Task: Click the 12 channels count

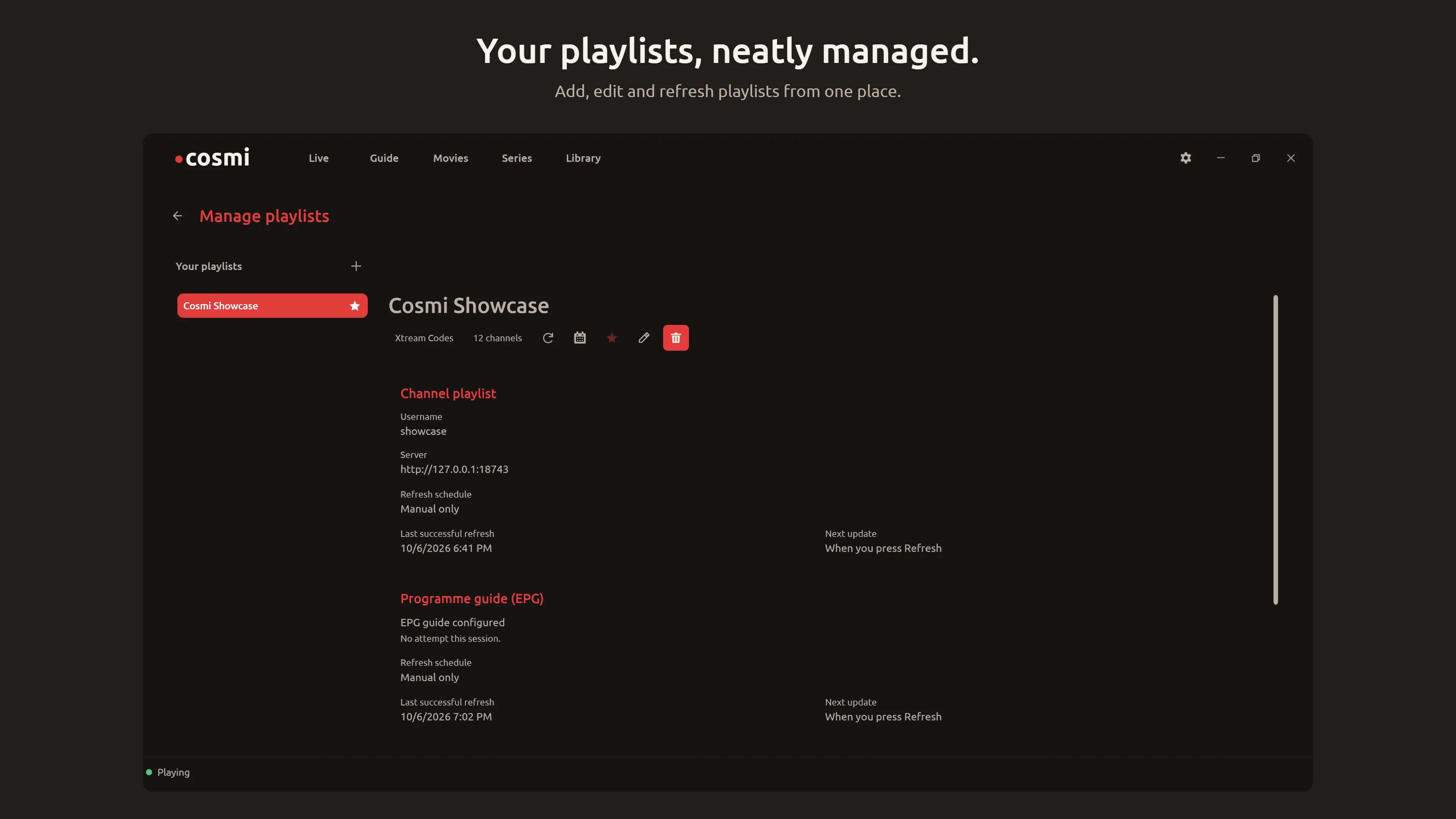Action: (x=497, y=338)
